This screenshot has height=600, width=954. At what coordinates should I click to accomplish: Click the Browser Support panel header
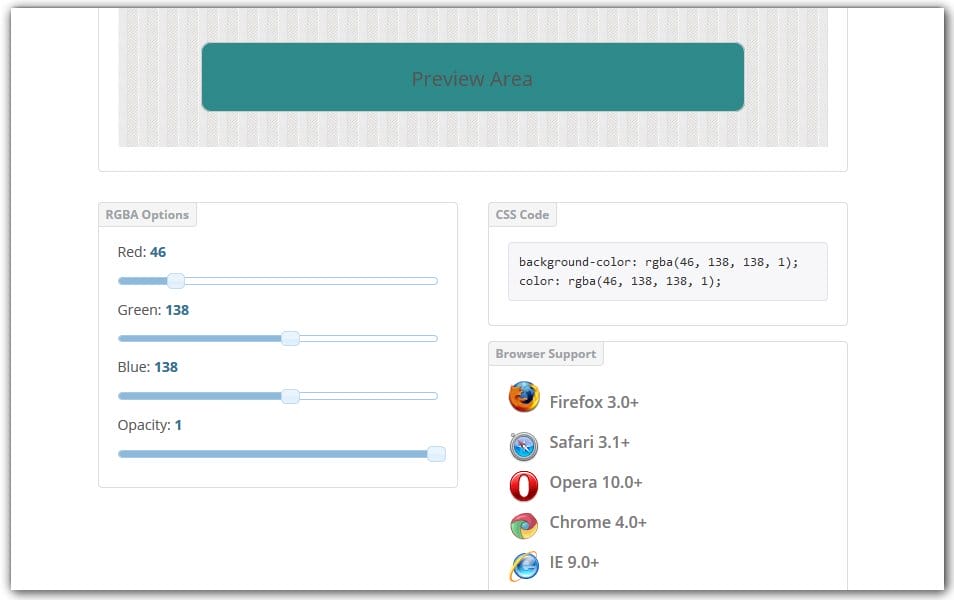545,353
